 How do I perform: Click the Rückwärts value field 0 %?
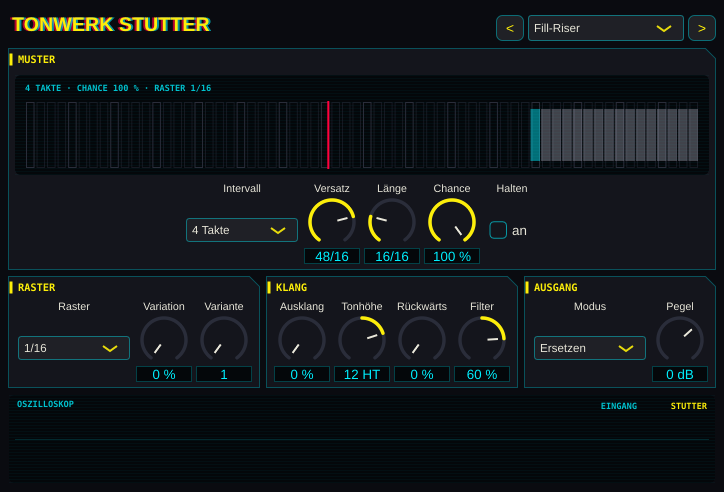[422, 374]
